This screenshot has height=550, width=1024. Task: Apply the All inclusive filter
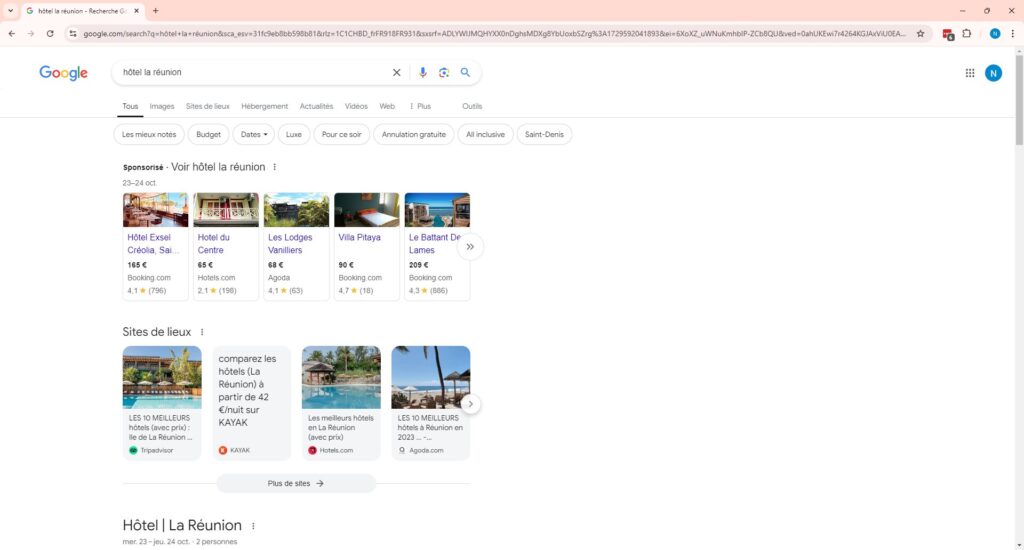click(485, 135)
